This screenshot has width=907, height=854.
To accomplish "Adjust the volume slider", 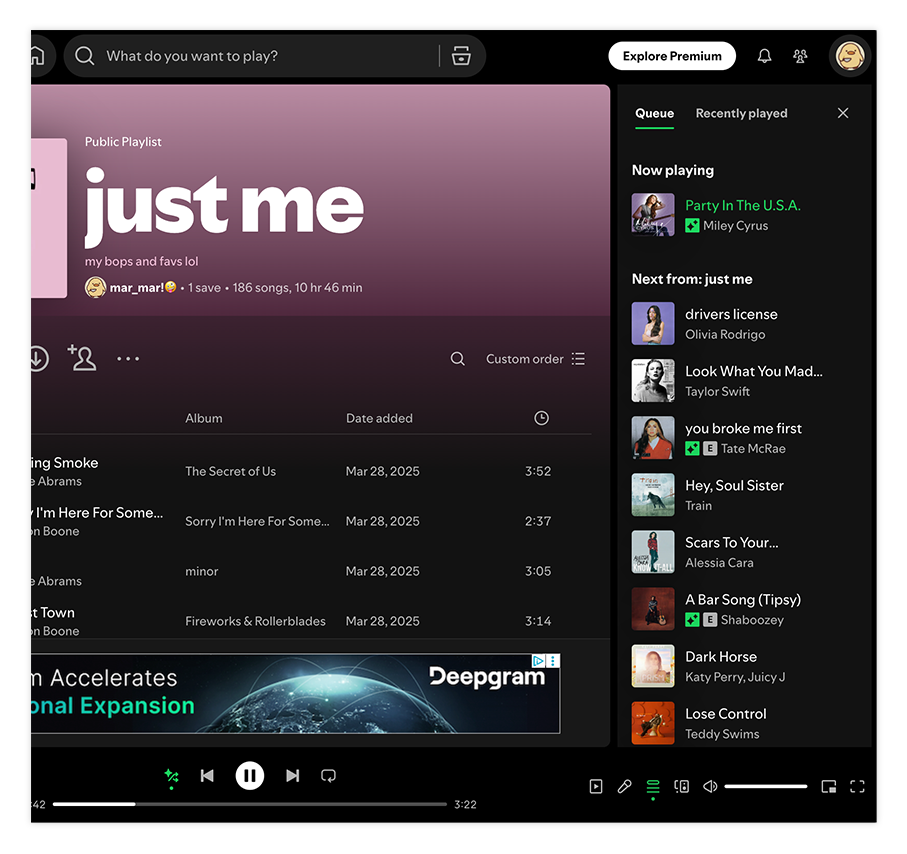I will 765,786.
